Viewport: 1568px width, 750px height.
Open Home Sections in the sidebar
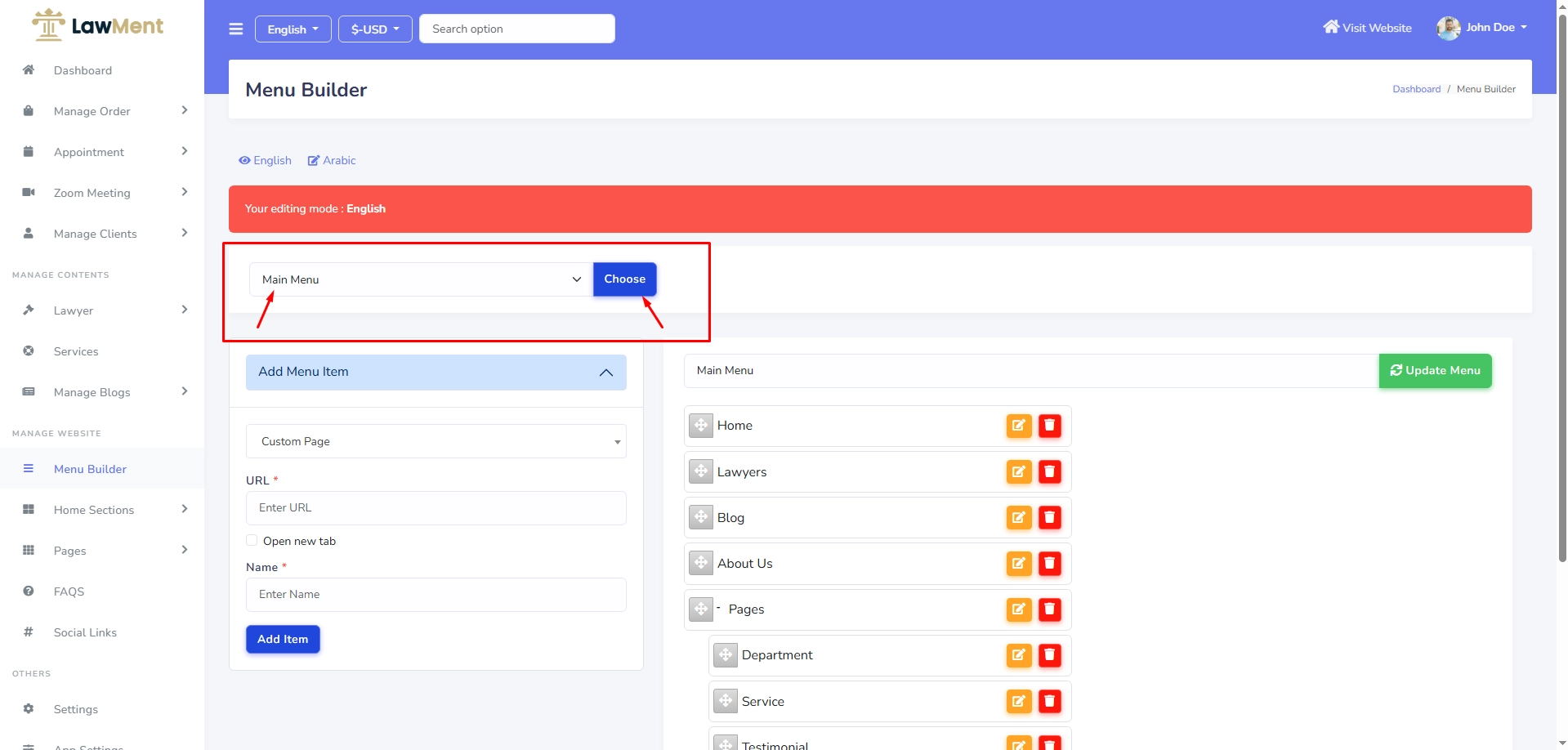94,510
